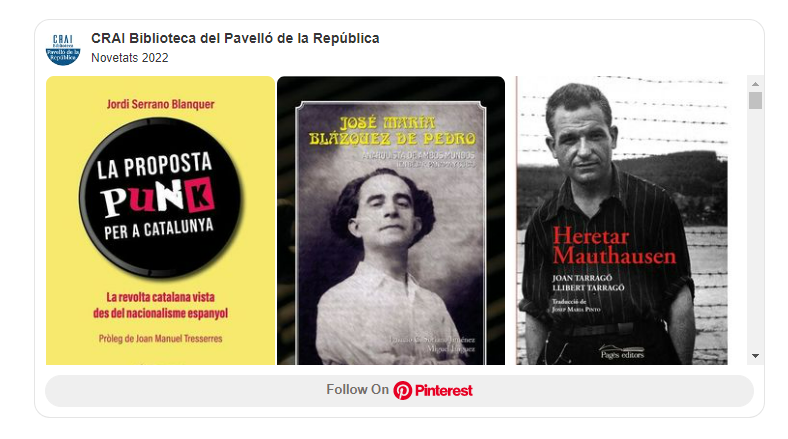
Task: Click the CRAI Biblioteca round logo avatar
Action: coord(63,49)
